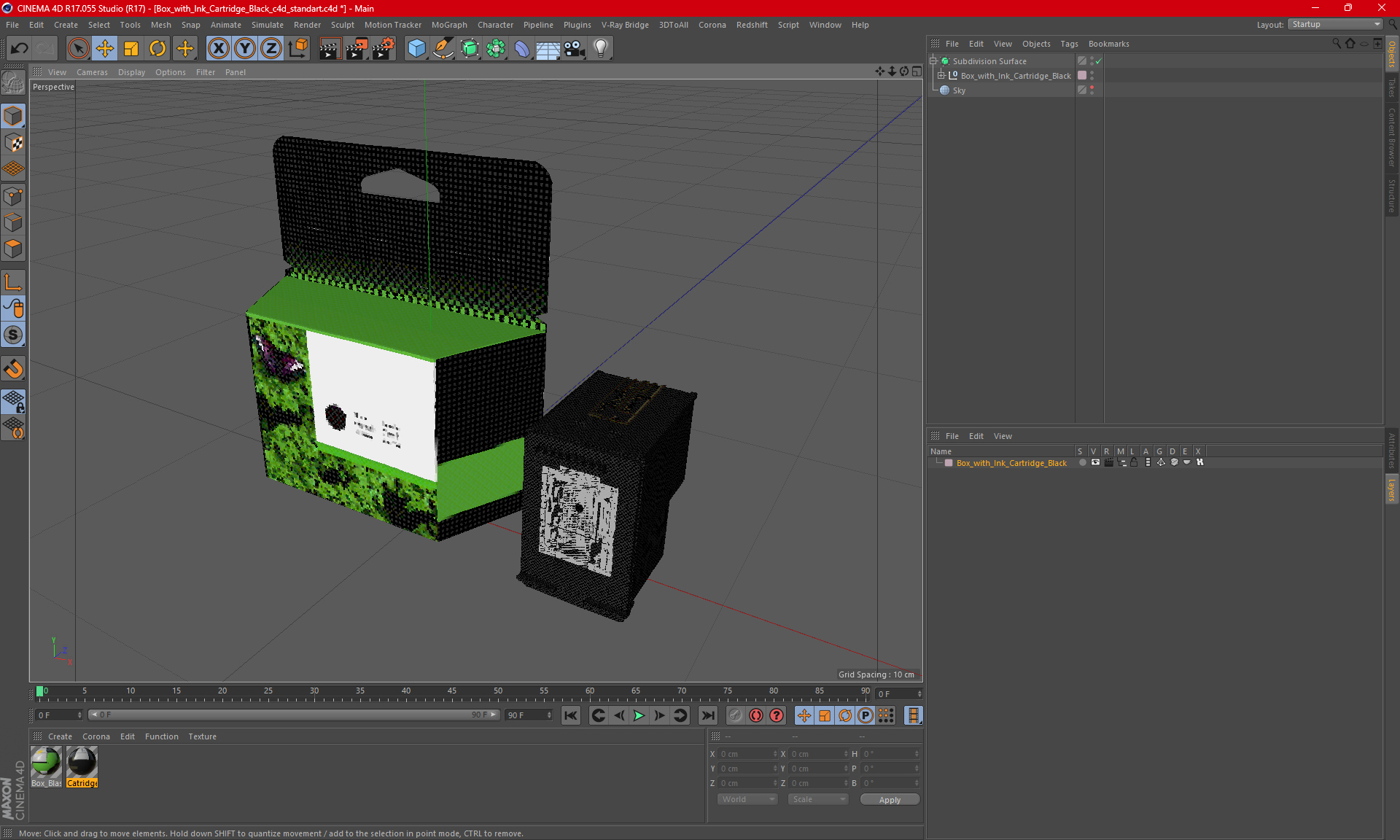Add a Light object icon

[600, 48]
